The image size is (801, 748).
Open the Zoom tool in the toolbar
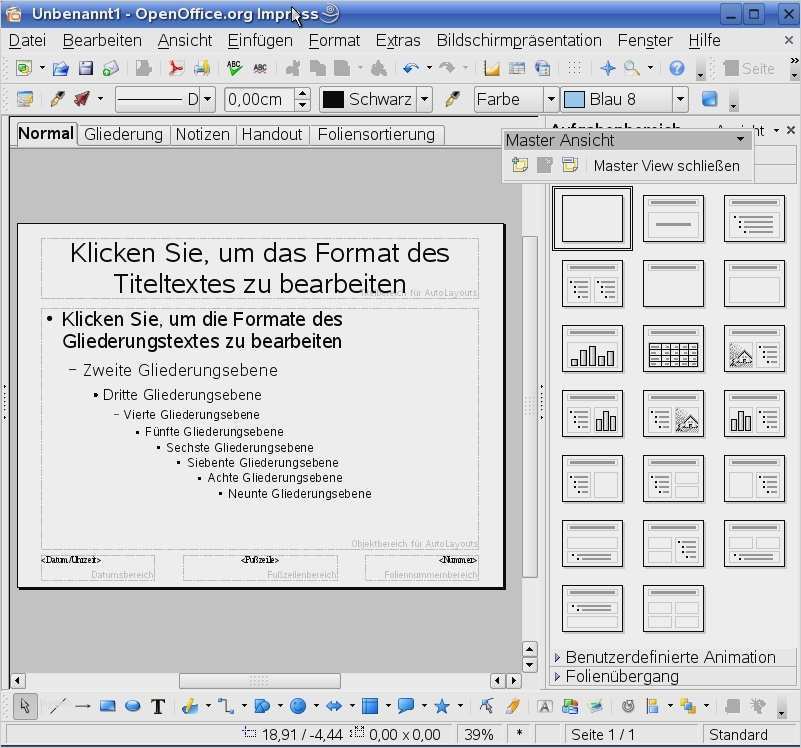coord(631,70)
